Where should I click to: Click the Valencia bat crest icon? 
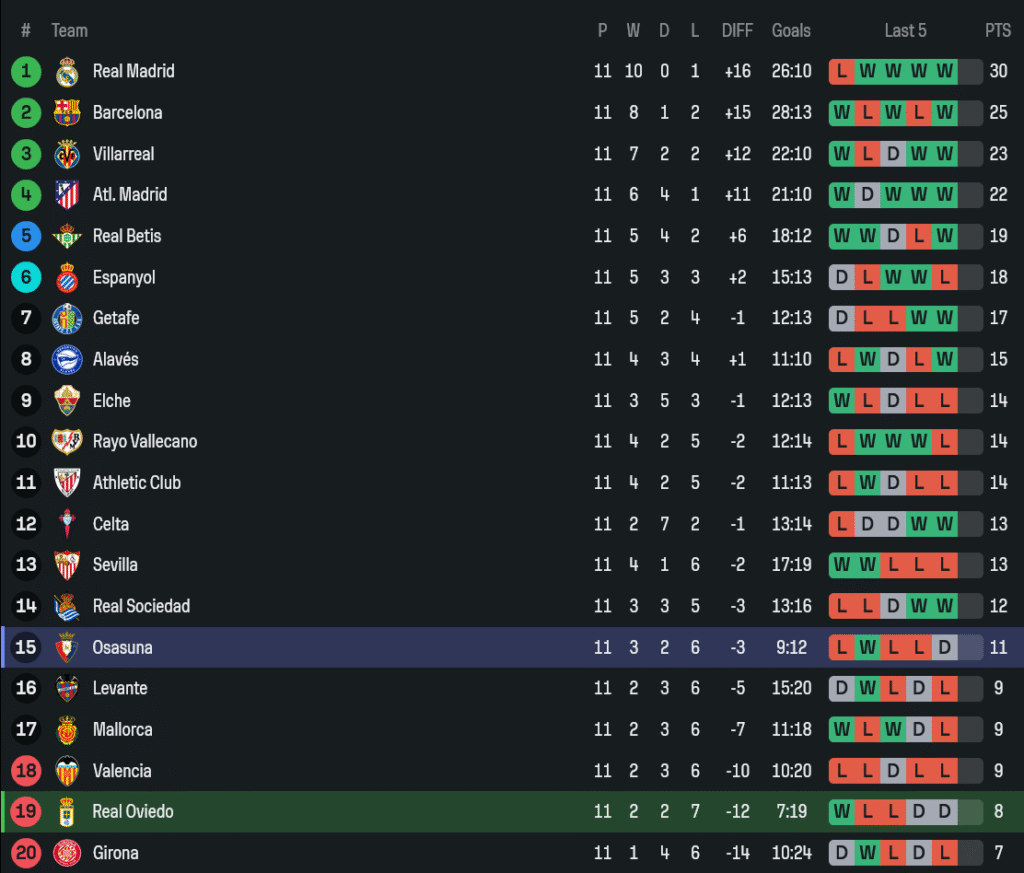(67, 771)
